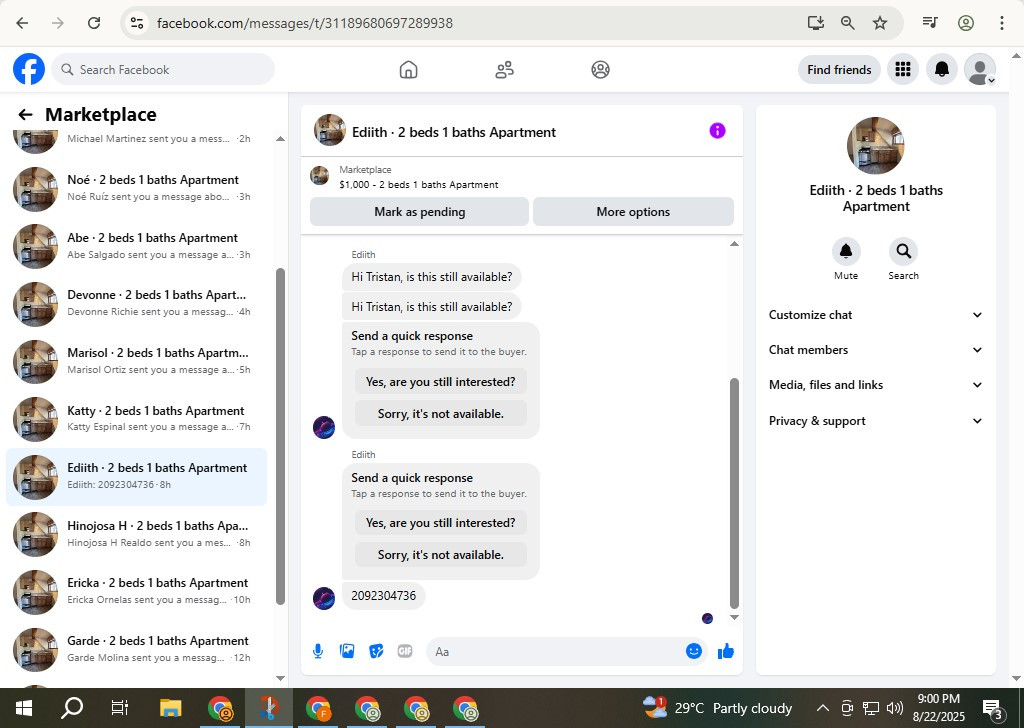Click the browser reload button

pyautogui.click(x=94, y=23)
